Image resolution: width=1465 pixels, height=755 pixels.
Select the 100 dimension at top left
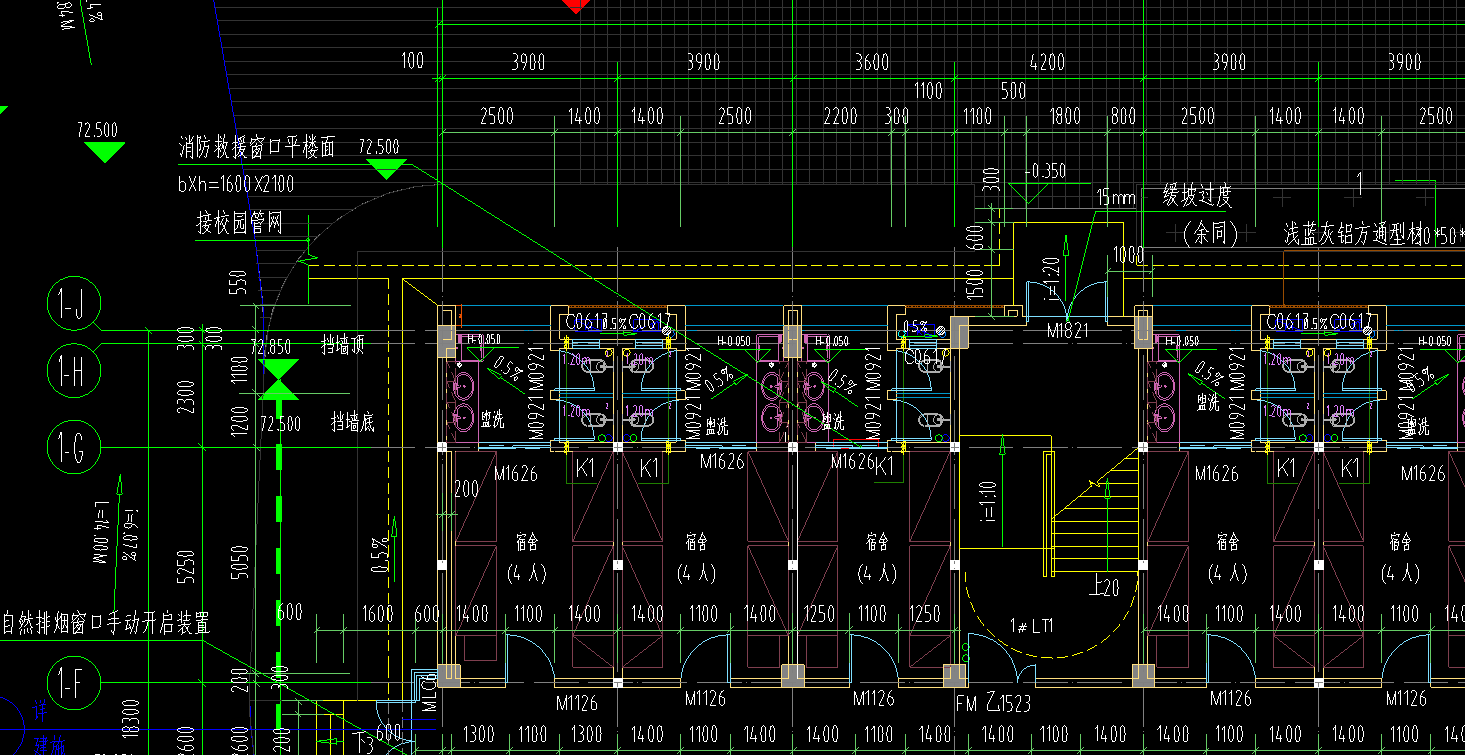413,62
